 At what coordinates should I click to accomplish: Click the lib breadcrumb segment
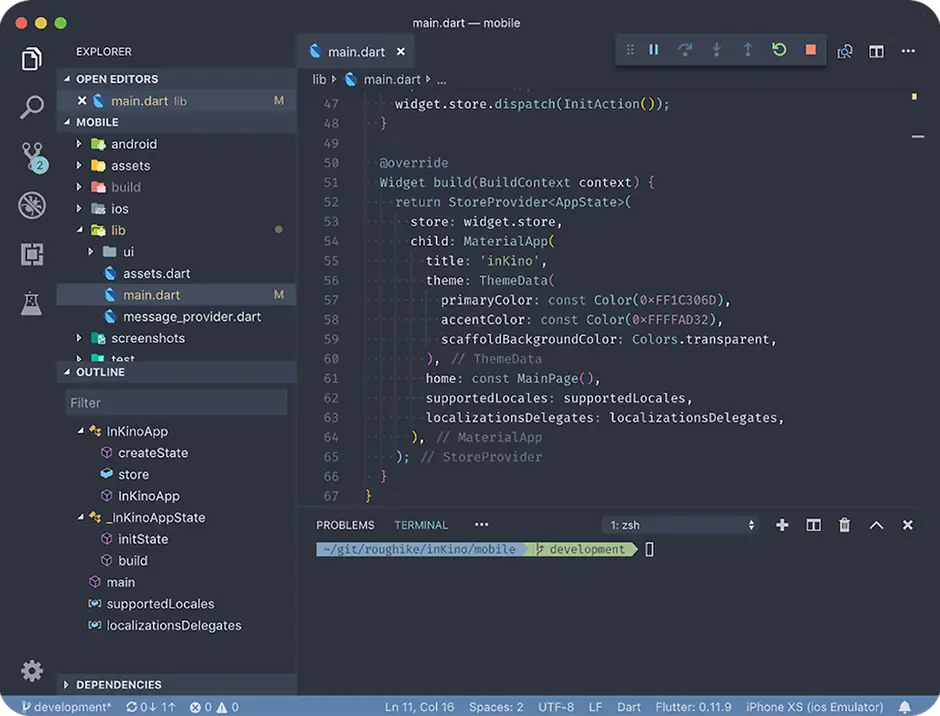(x=319, y=79)
